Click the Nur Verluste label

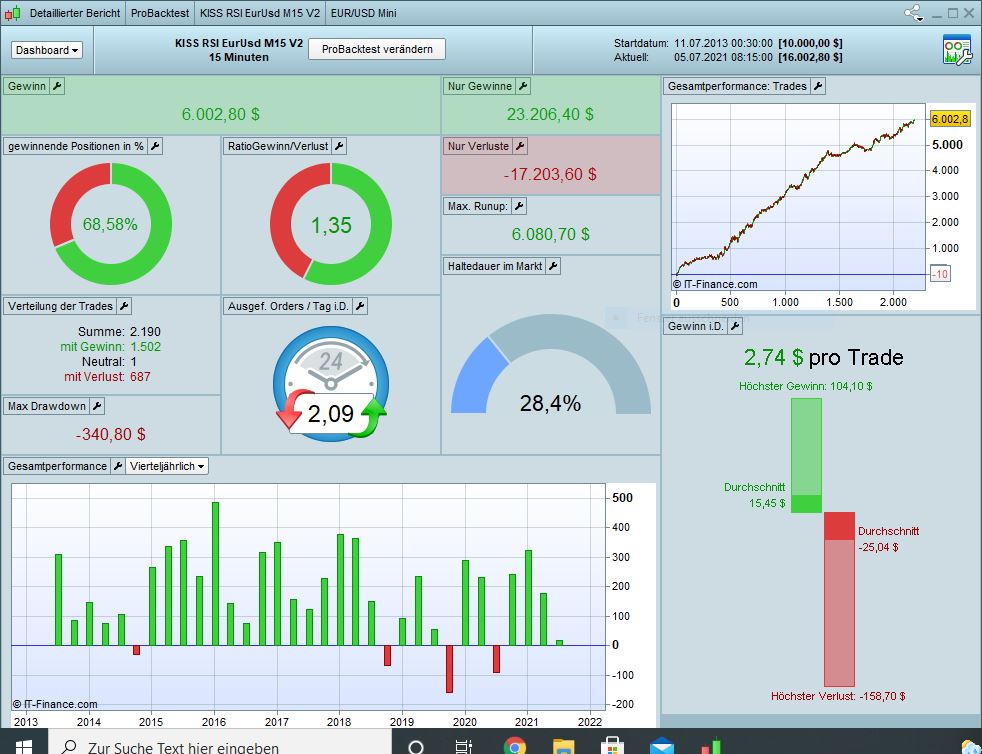pos(478,146)
